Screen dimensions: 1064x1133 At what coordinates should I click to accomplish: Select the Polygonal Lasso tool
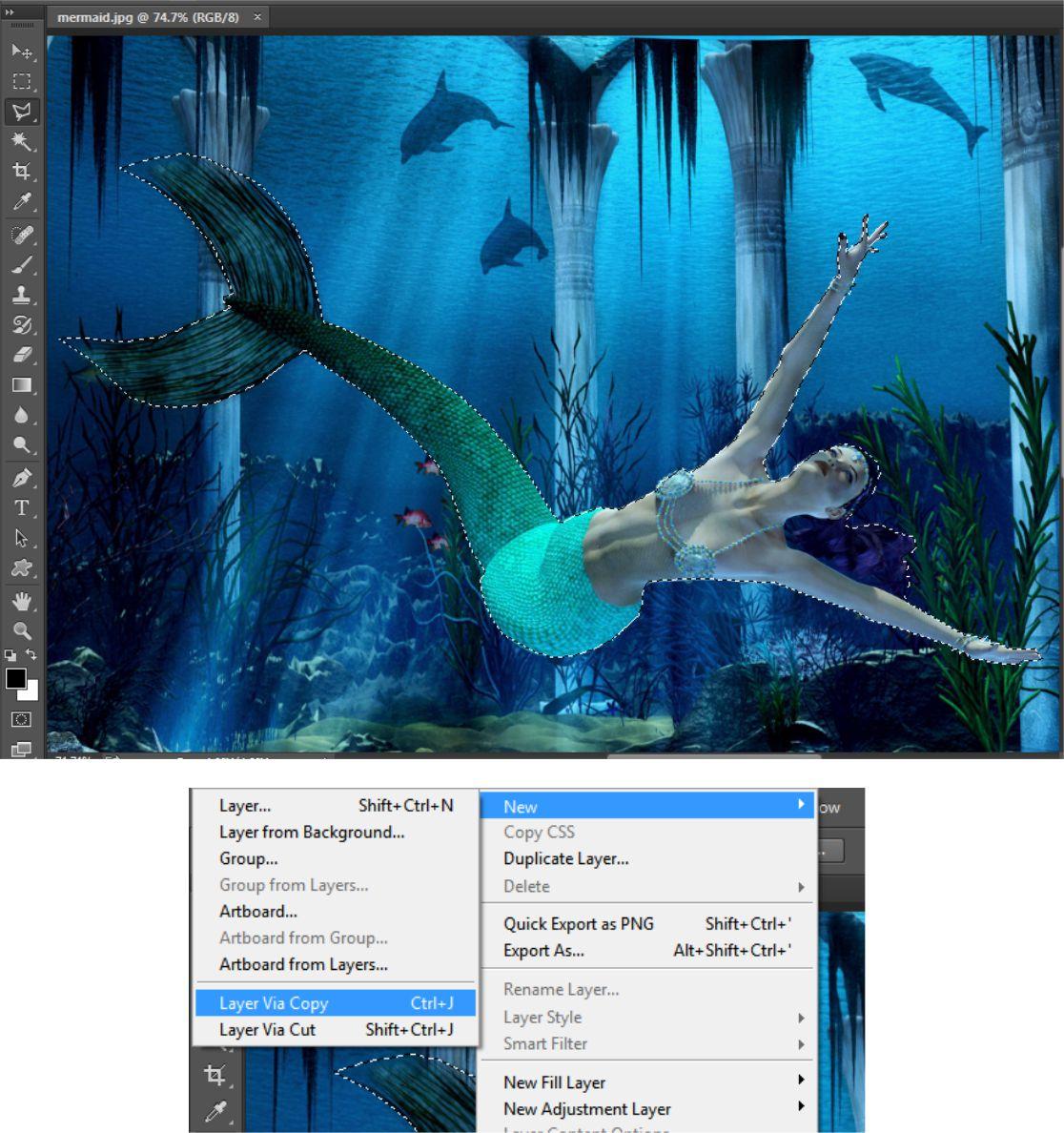click(x=22, y=112)
